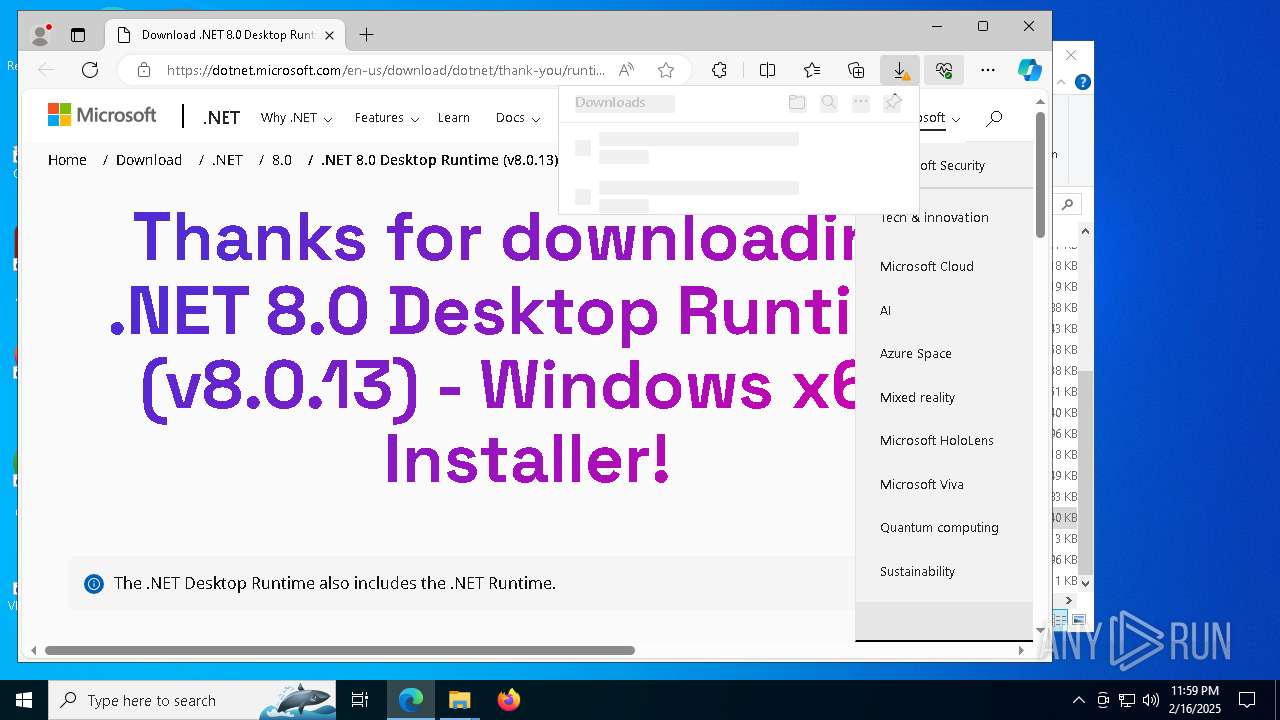Click Download breadcrumb link
This screenshot has width=1280, height=720.
(149, 160)
